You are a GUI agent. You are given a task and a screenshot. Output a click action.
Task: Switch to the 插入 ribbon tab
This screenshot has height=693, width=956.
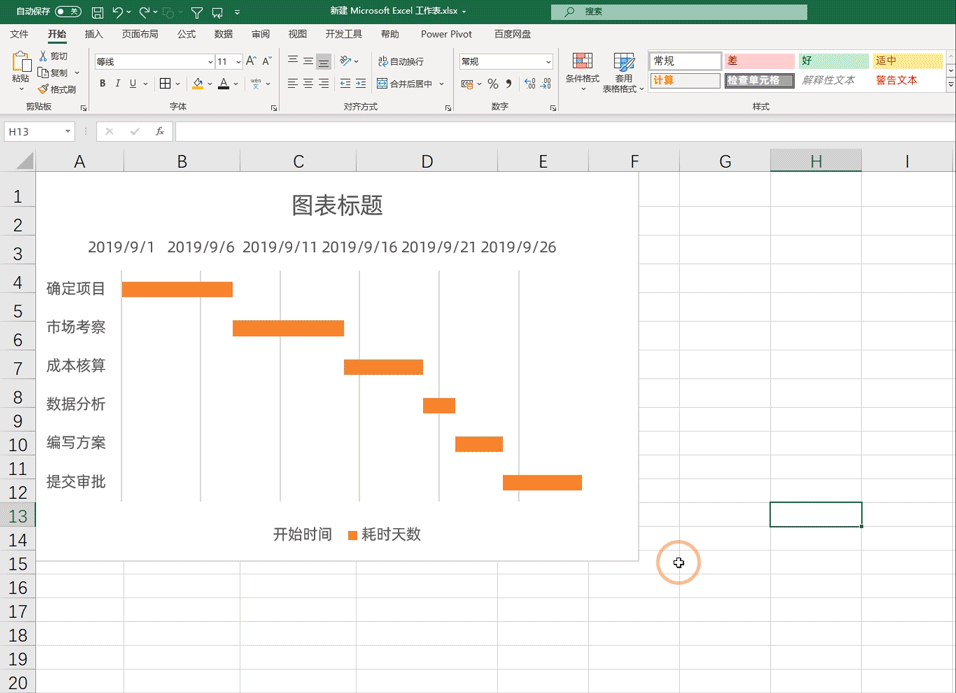pos(92,33)
